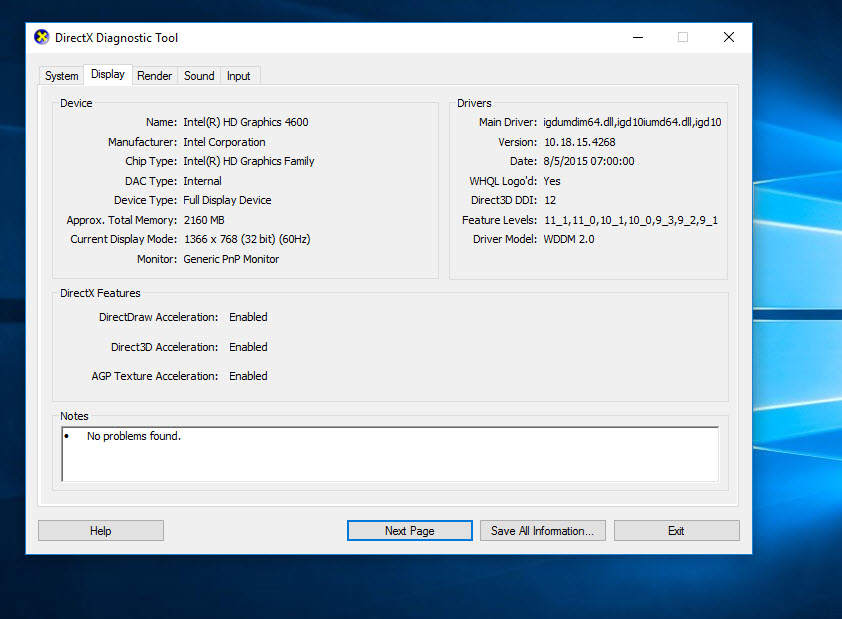Viewport: 842px width, 619px height.
Task: Click the WHQL Logo'd value 'Yes'
Action: 551,181
